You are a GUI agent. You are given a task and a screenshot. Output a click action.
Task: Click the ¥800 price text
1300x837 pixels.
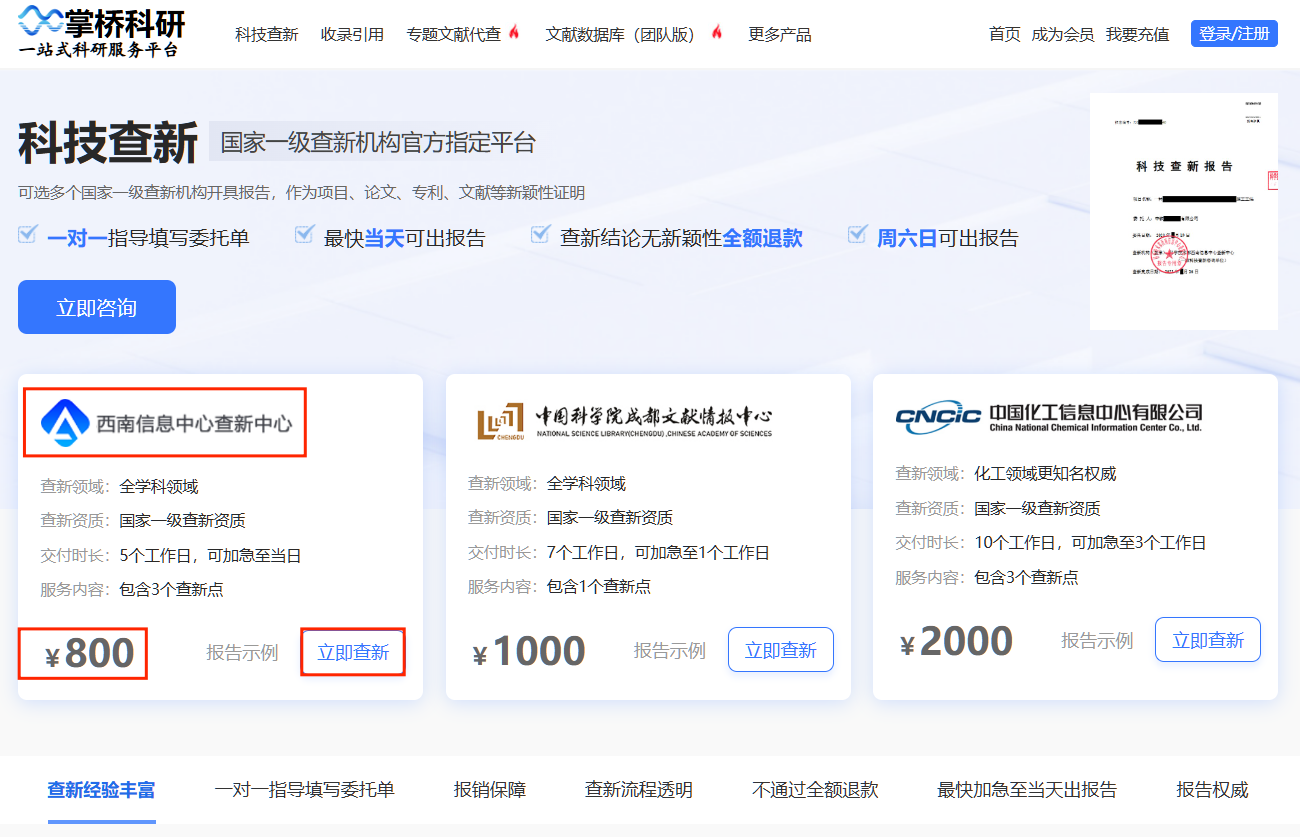(x=90, y=654)
